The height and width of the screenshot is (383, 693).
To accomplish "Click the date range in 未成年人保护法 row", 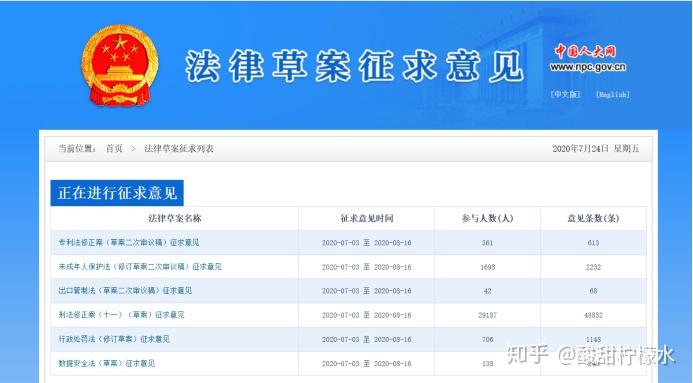I will pos(366,267).
